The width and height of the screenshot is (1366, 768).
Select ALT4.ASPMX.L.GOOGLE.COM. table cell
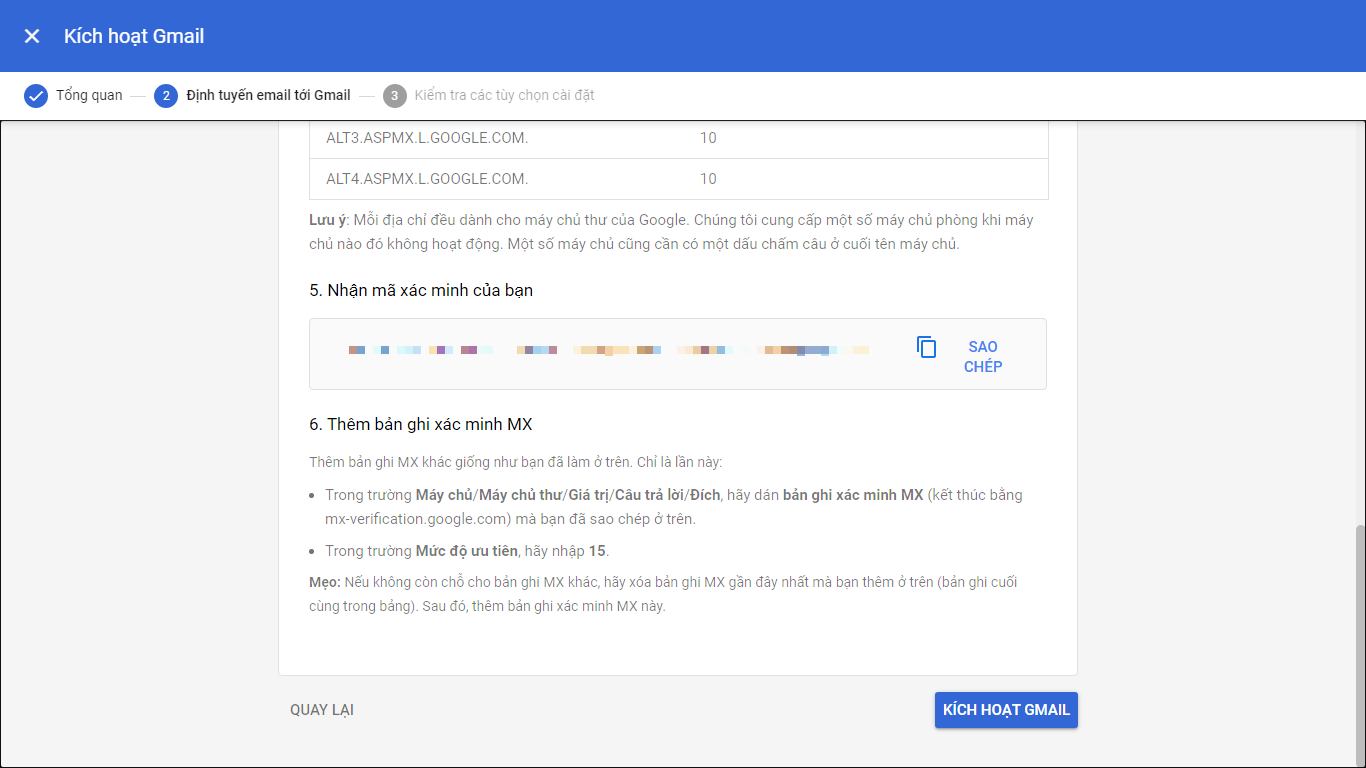tap(427, 179)
